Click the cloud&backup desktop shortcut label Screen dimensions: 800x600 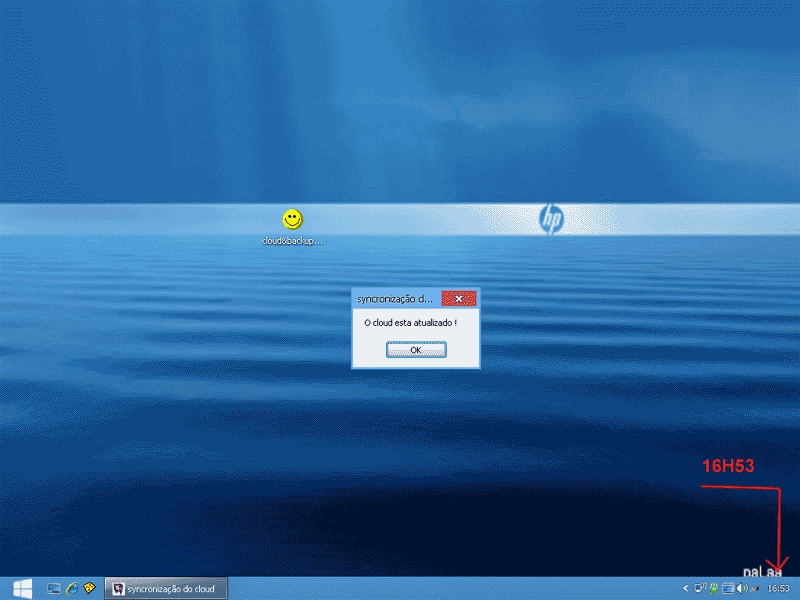tap(292, 241)
